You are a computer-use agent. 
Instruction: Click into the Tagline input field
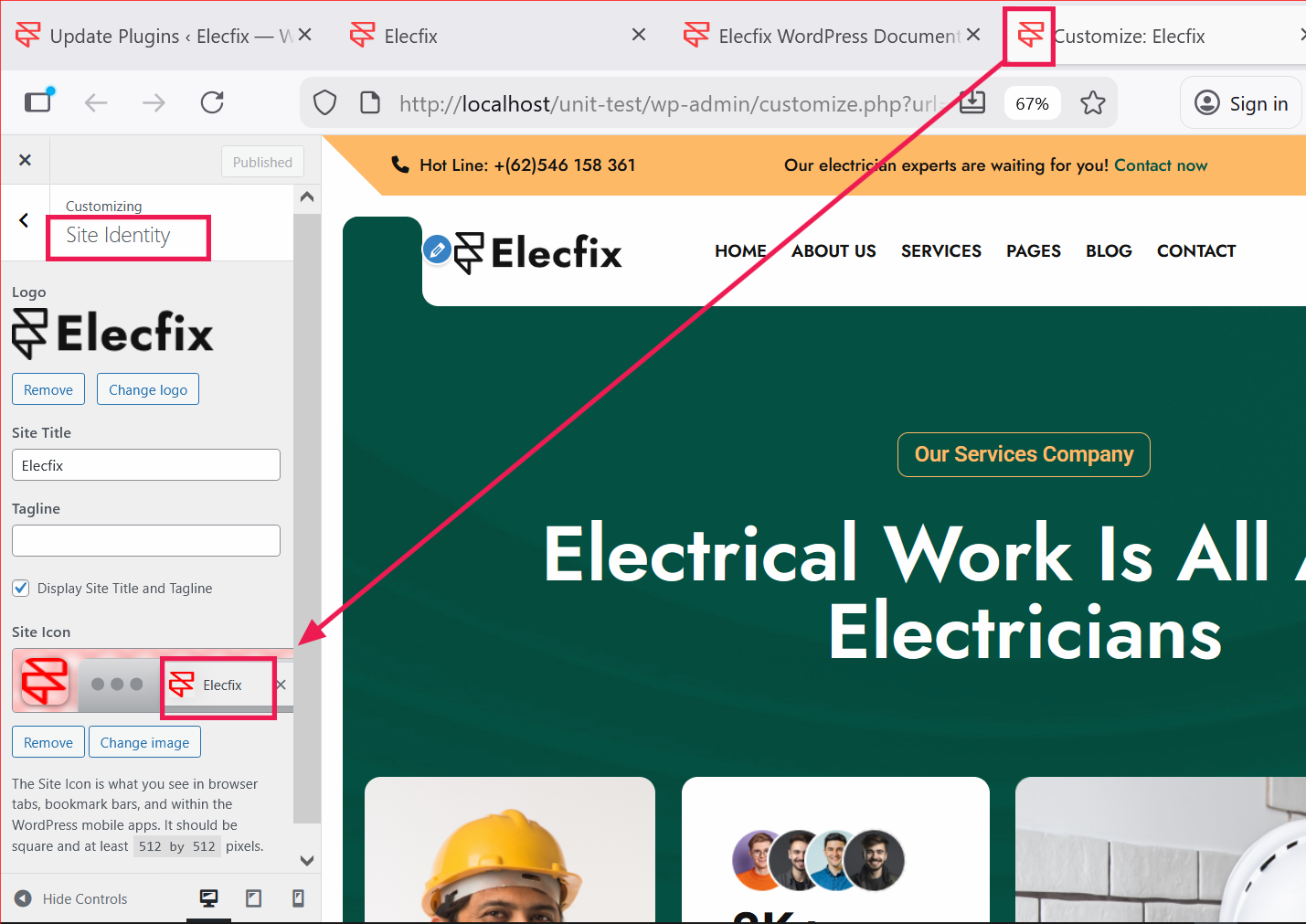coord(146,540)
